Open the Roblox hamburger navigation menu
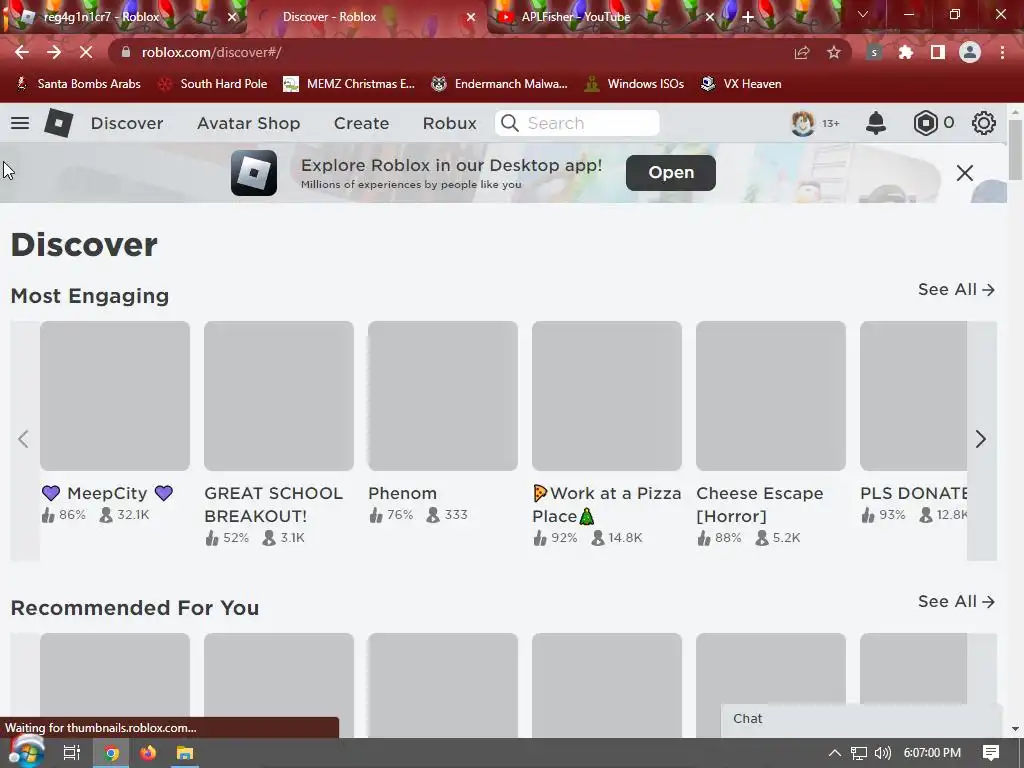This screenshot has width=1024, height=768. (x=20, y=123)
